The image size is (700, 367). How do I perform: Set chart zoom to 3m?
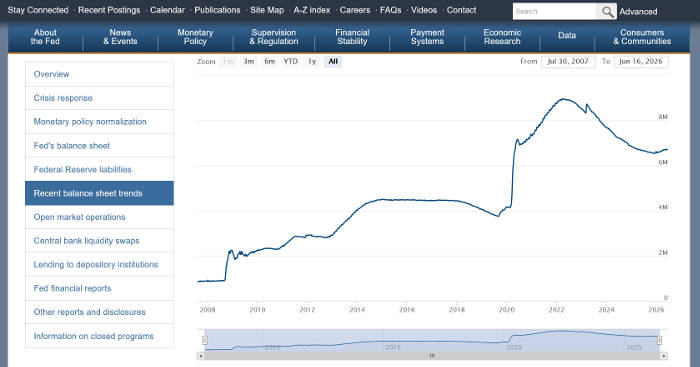tap(249, 62)
